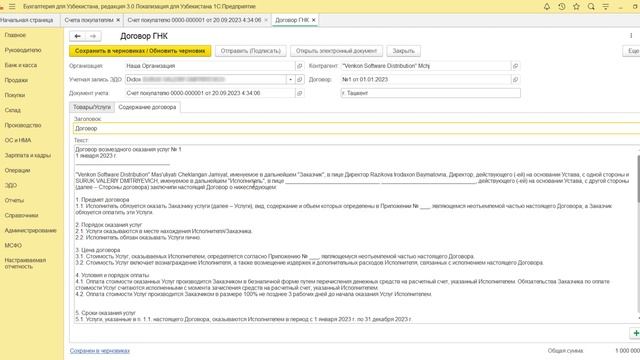Click the Документ учета input field
The image size is (640, 360).
[x=210, y=93]
